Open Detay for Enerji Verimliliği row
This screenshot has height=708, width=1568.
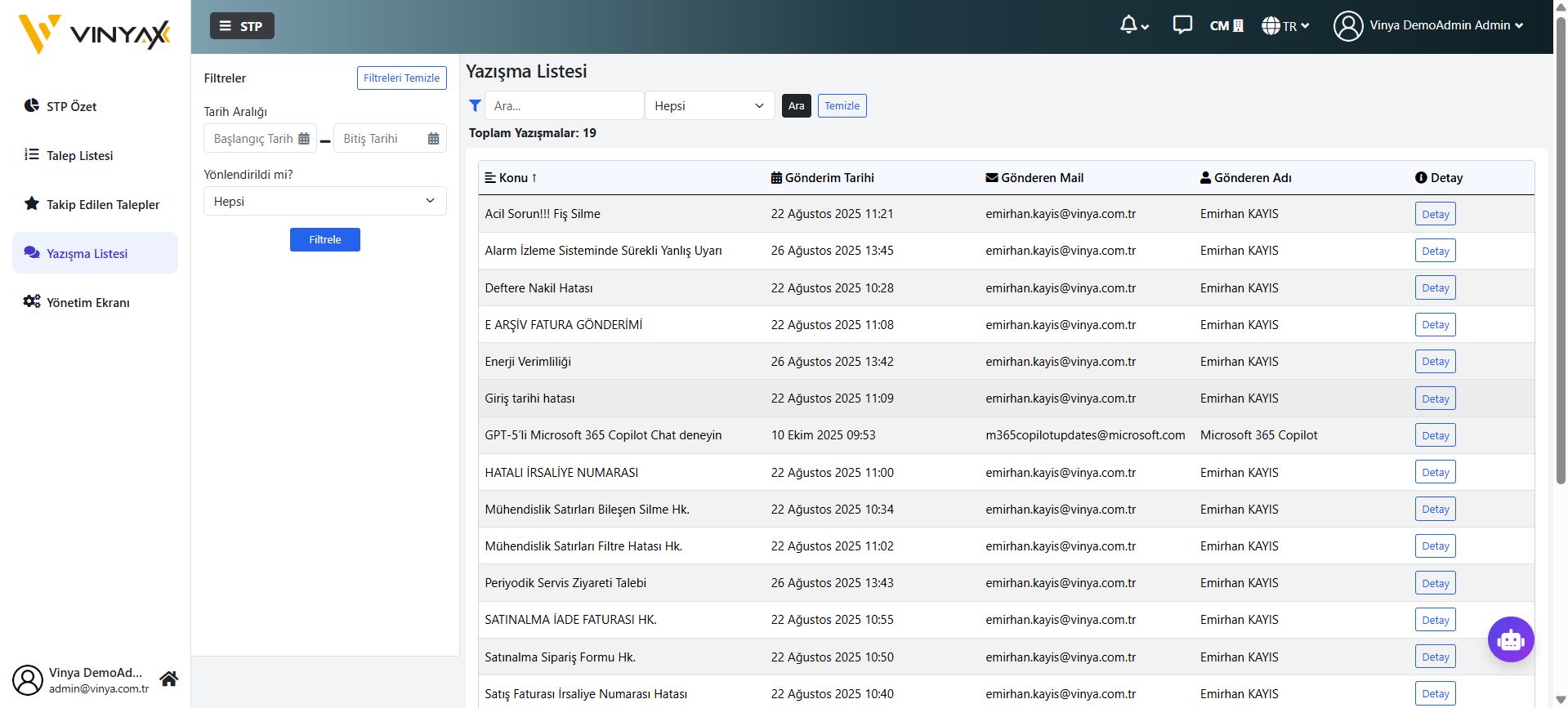click(x=1436, y=362)
